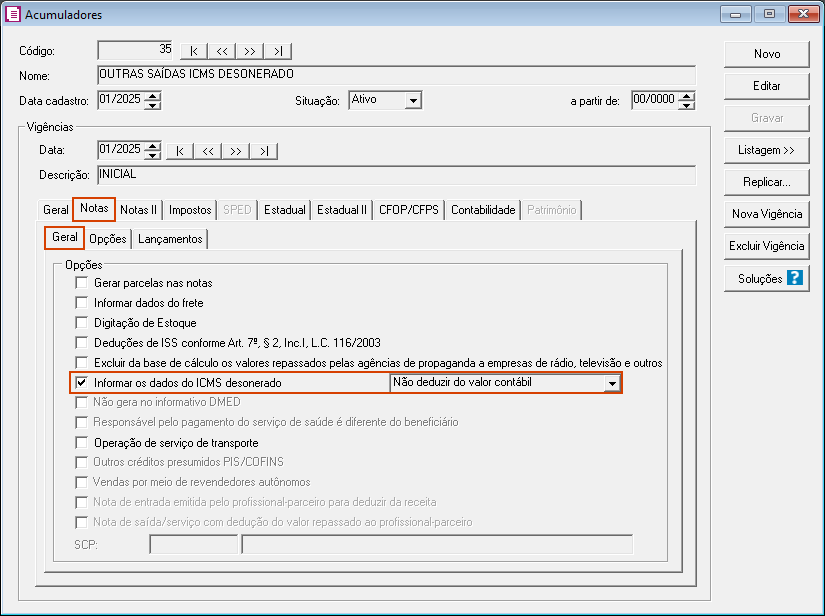Viewport: 825px width, 616px height.
Task: Enable Gerar parcelas nas notas checkbox
Action: click(82, 283)
